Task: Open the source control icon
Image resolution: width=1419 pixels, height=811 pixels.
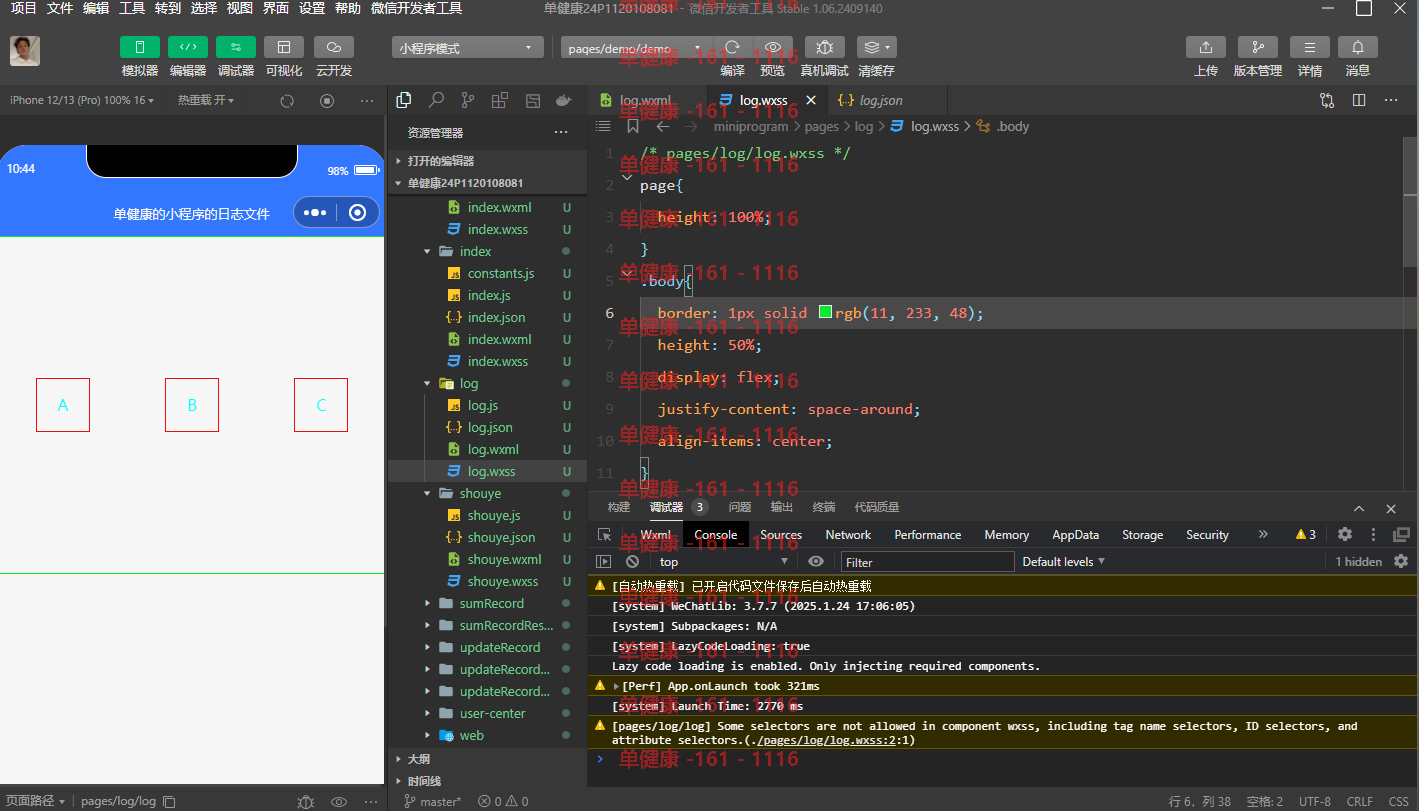Action: 468,100
